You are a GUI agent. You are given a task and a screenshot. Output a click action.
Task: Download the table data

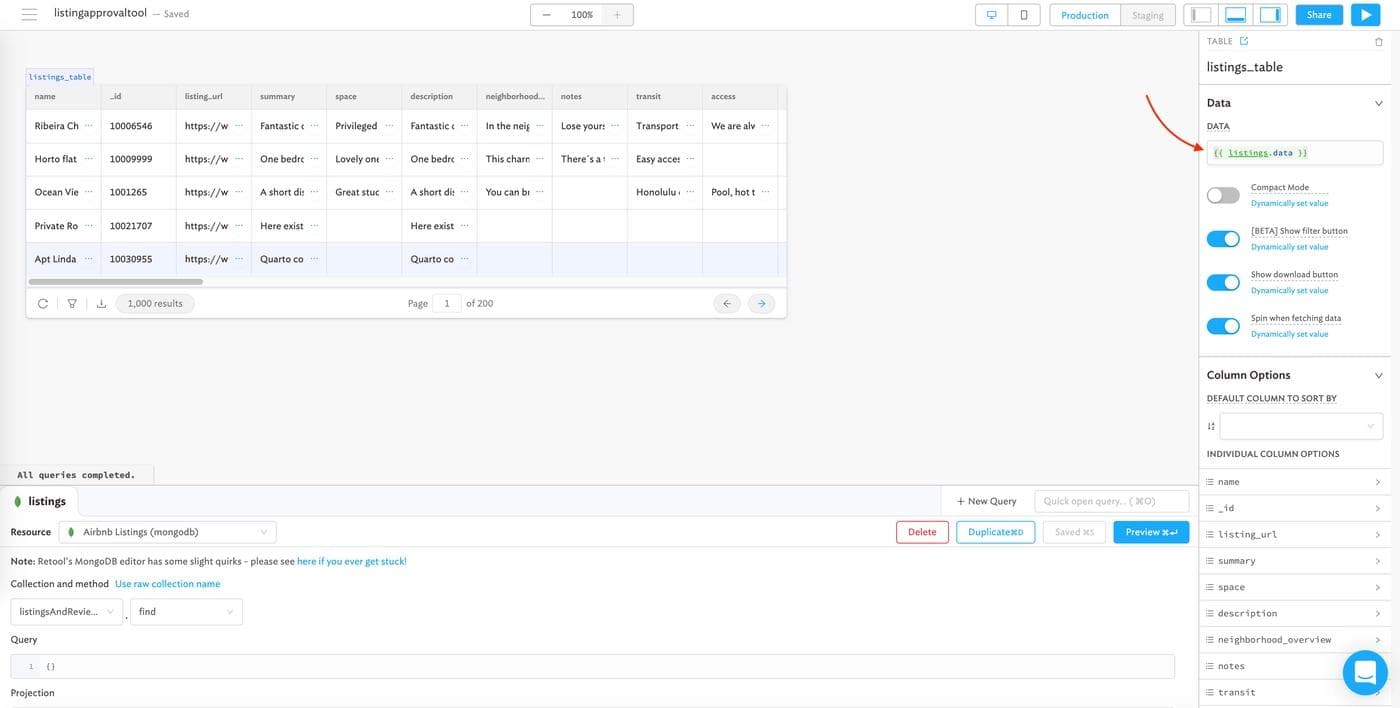[x=101, y=303]
